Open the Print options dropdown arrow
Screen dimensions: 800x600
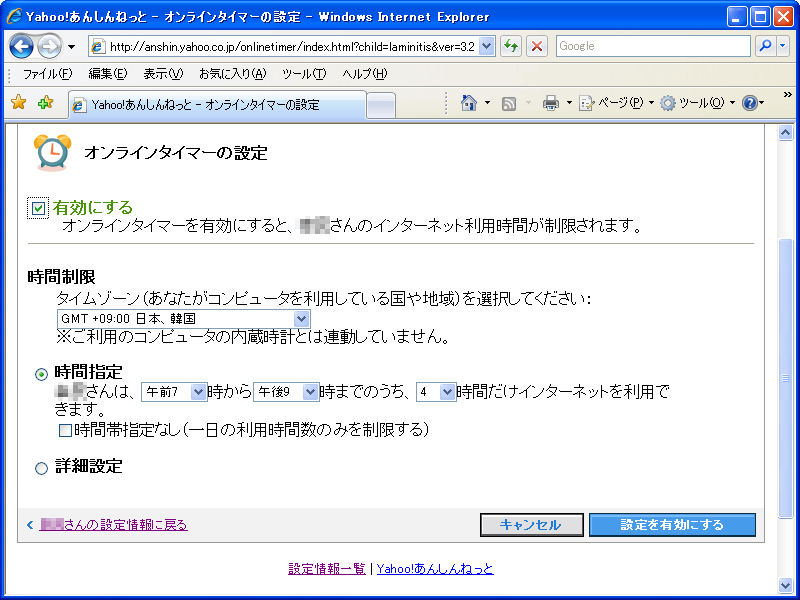[569, 103]
